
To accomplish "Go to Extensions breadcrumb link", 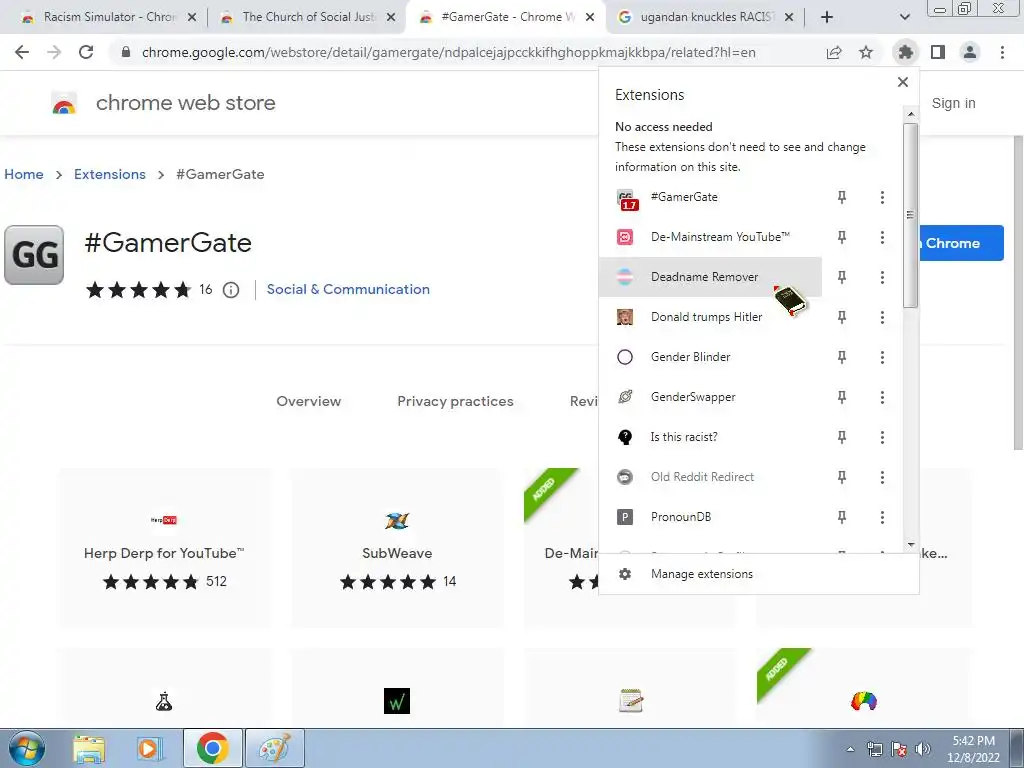I will pos(110,174).
